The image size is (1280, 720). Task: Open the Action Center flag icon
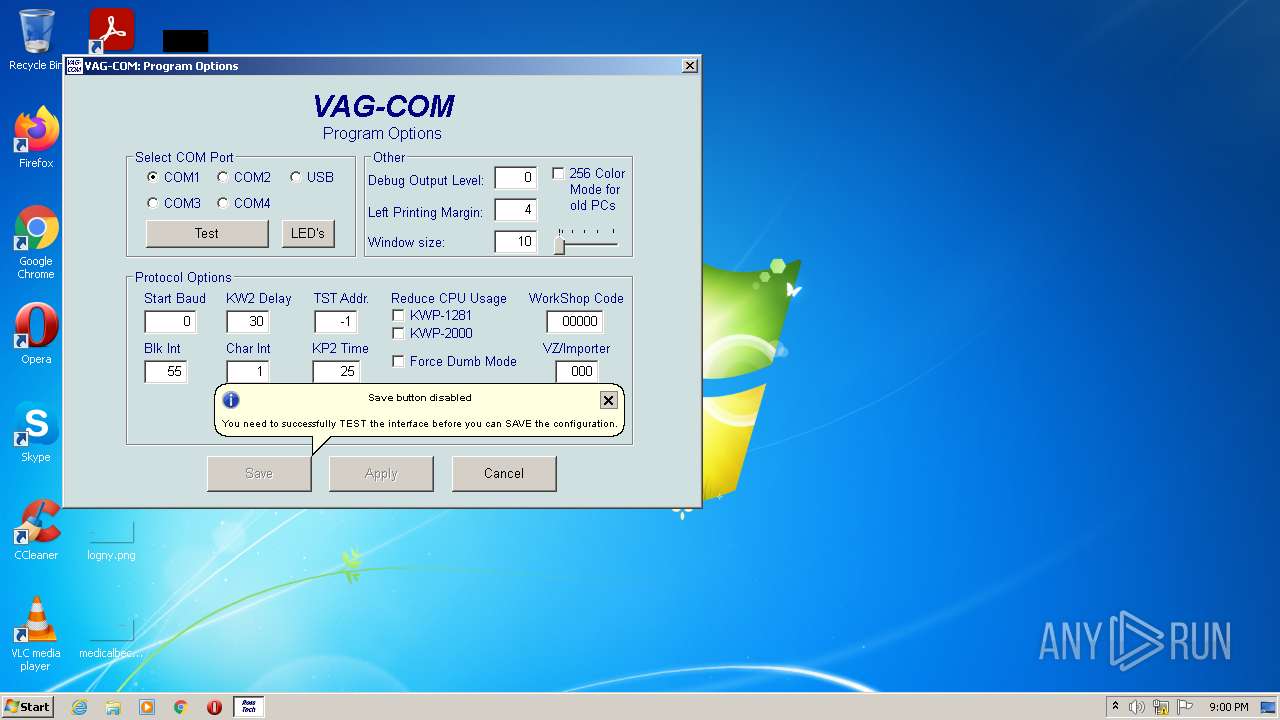pyautogui.click(x=1184, y=707)
